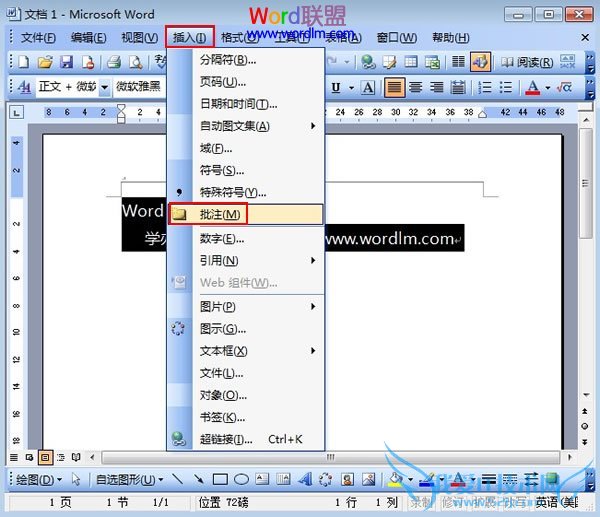Viewport: 600px width, 517px height.
Task: Select the Oval drawing tool
Action: coord(241,479)
